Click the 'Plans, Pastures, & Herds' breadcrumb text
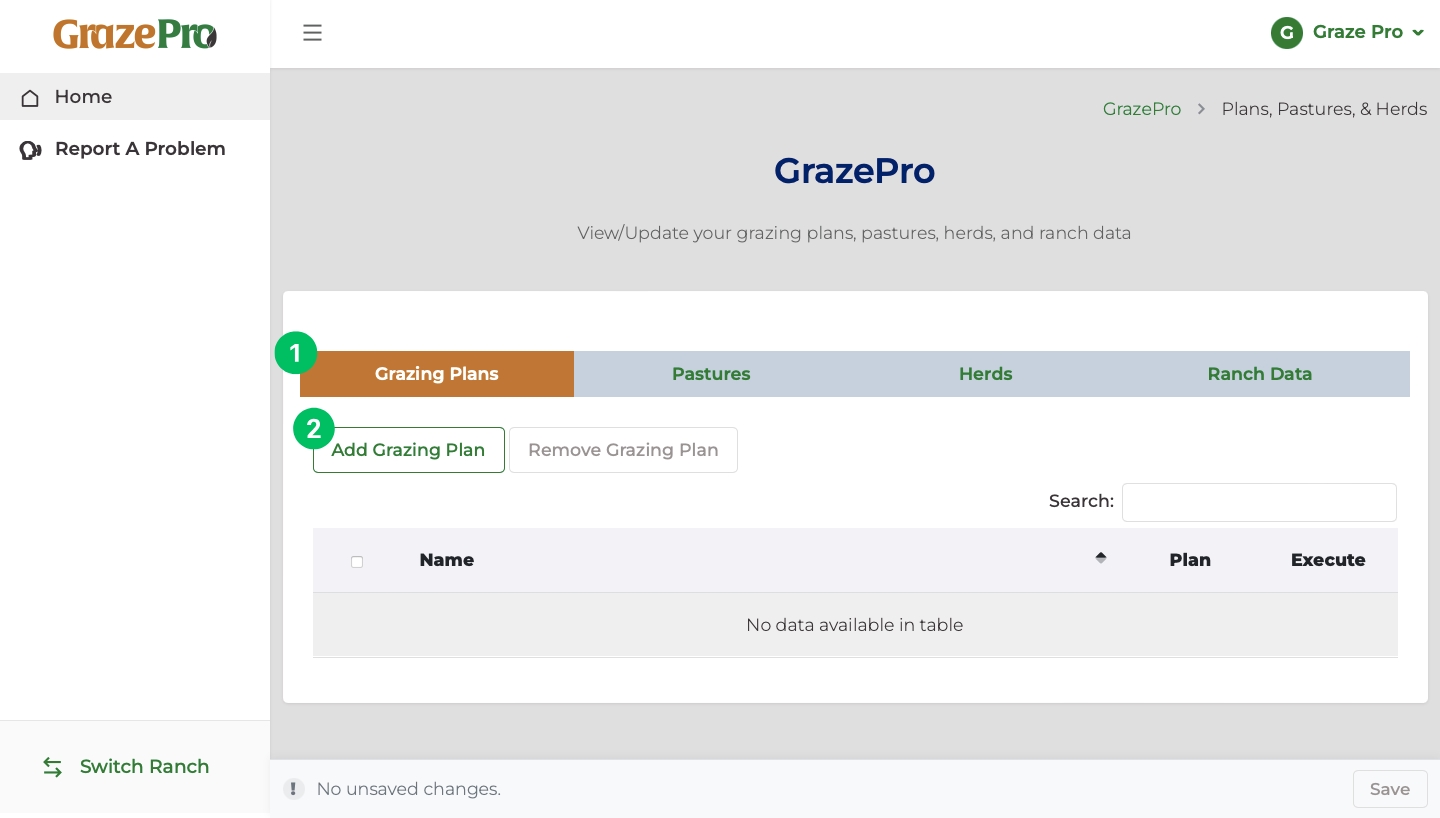Screen dimensions: 1440x818 (1324, 109)
